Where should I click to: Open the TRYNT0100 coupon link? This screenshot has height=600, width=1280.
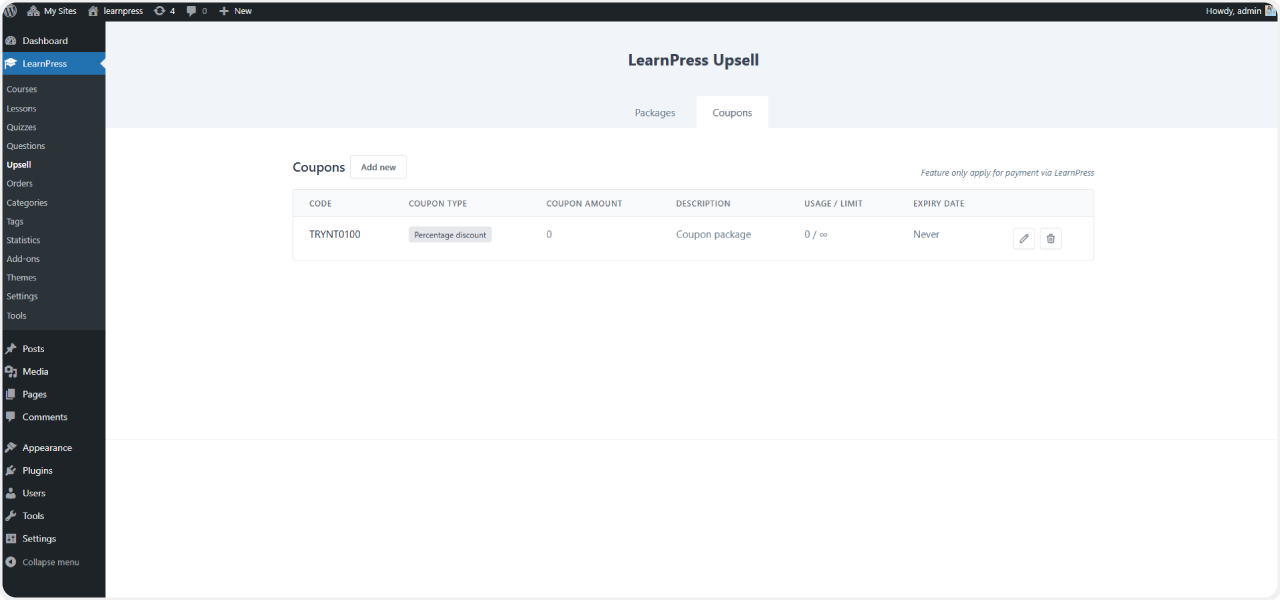pos(332,233)
